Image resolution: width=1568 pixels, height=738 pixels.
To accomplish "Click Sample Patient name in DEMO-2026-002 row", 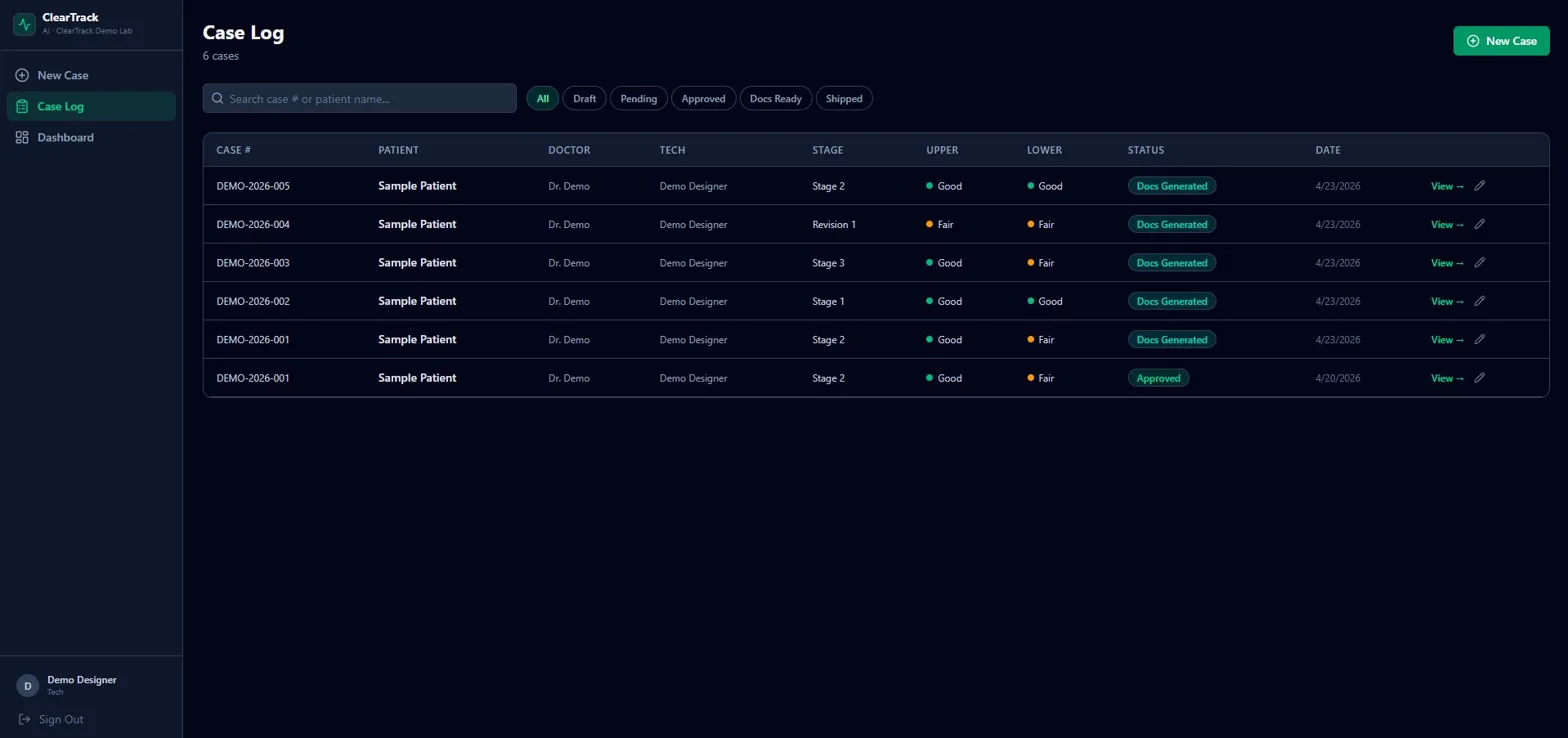I will click(x=417, y=301).
